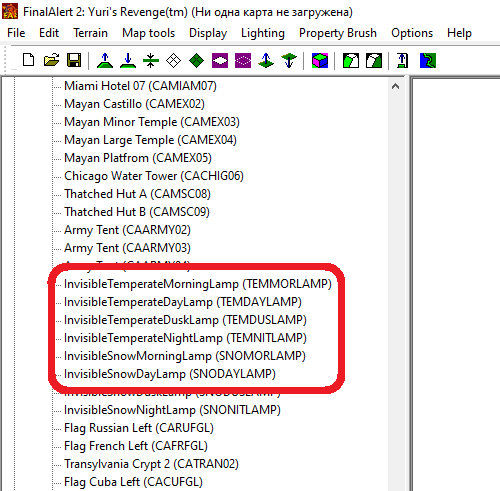Select Transylvania Crypt 2 (CATRAN02)
The image size is (500, 491).
click(151, 464)
